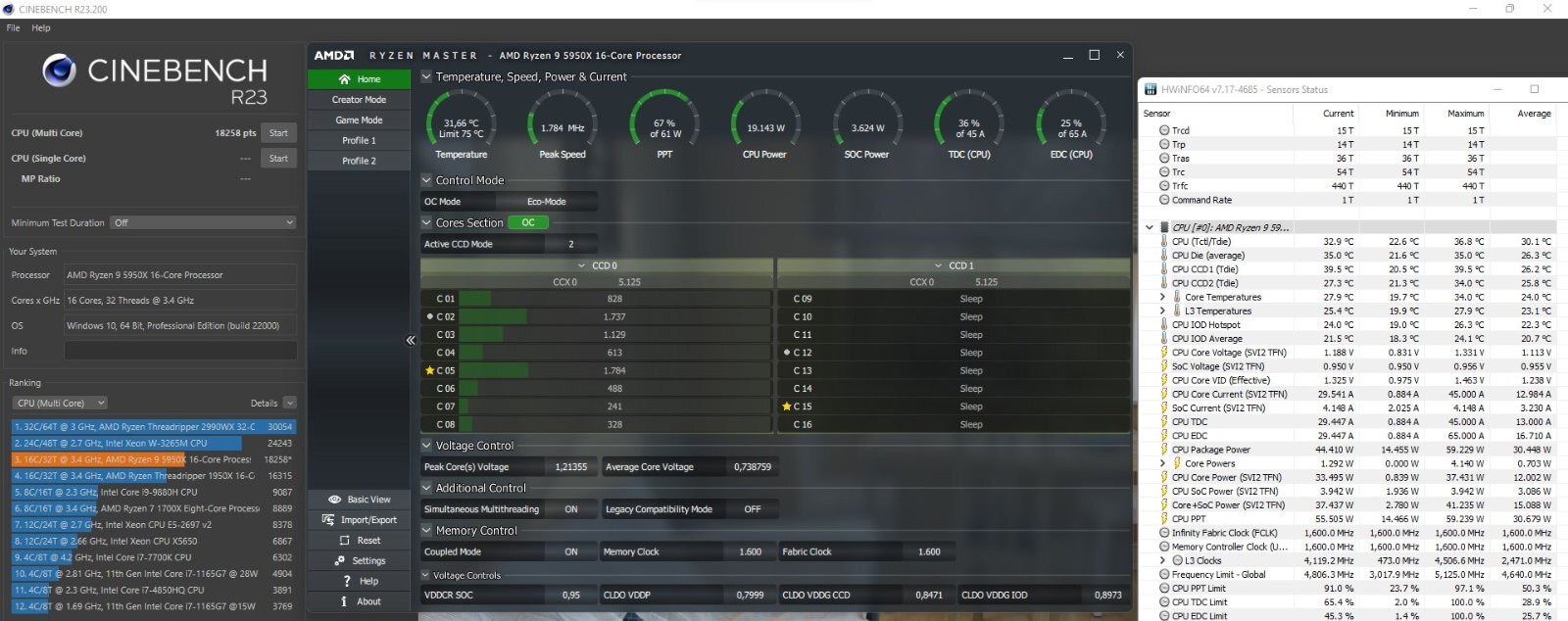Toggle Simultaneous Multithreading ON value
Image resolution: width=1568 pixels, height=621 pixels.
(x=571, y=509)
